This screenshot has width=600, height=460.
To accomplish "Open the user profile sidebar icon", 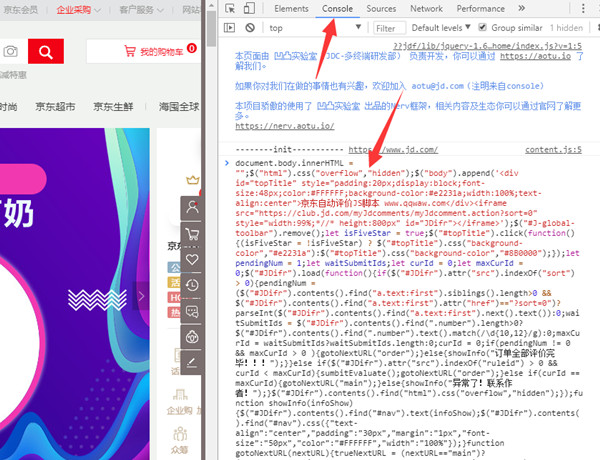I will click(x=193, y=208).
